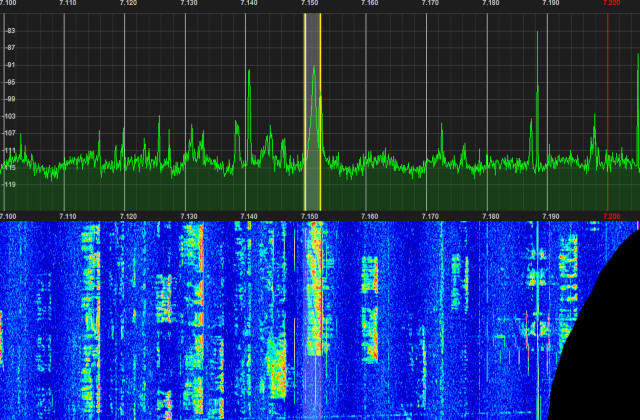640x420 pixels.
Task: Click the red 7.200 label on the bottom axis
Action: [x=612, y=216]
